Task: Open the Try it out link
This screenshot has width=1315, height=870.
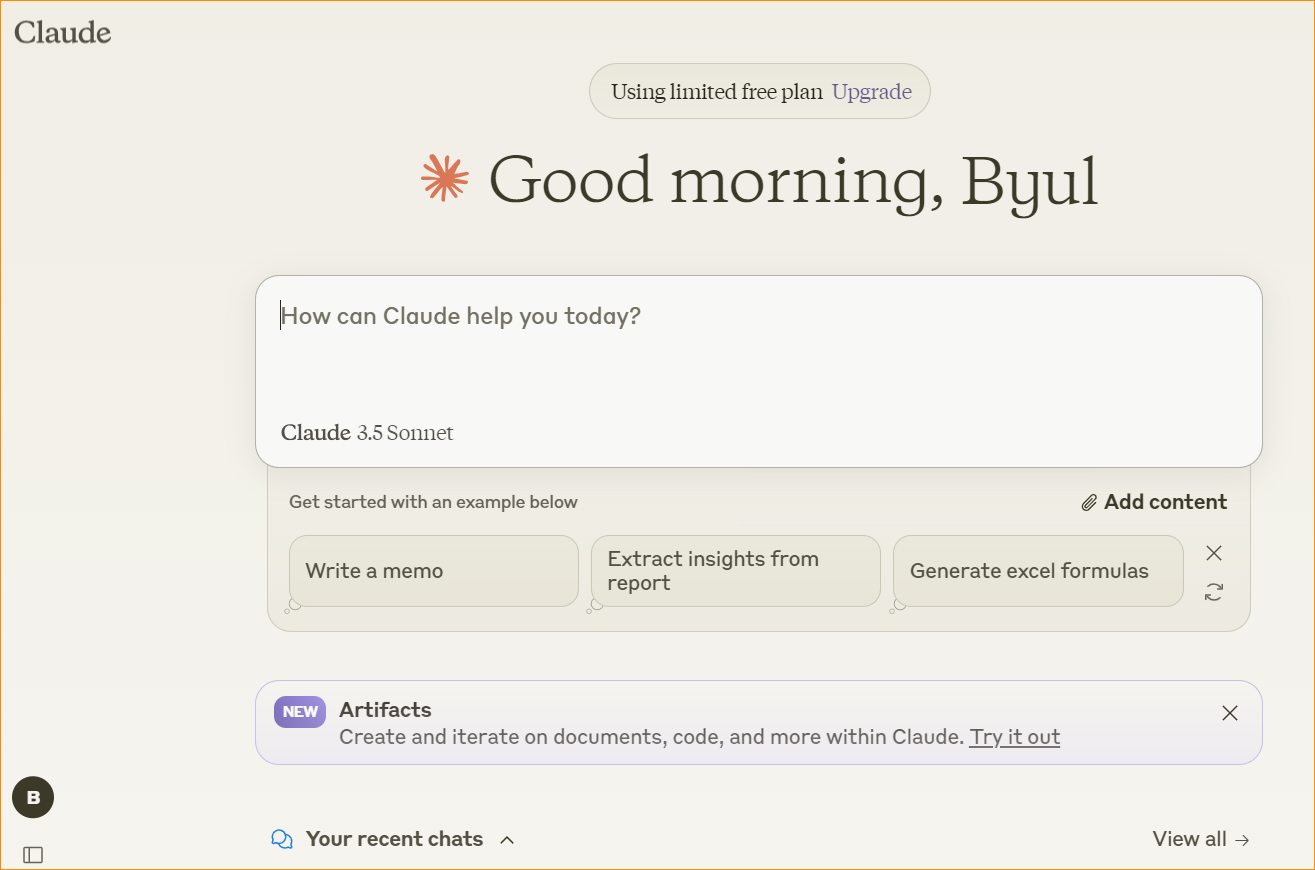Action: (1015, 737)
